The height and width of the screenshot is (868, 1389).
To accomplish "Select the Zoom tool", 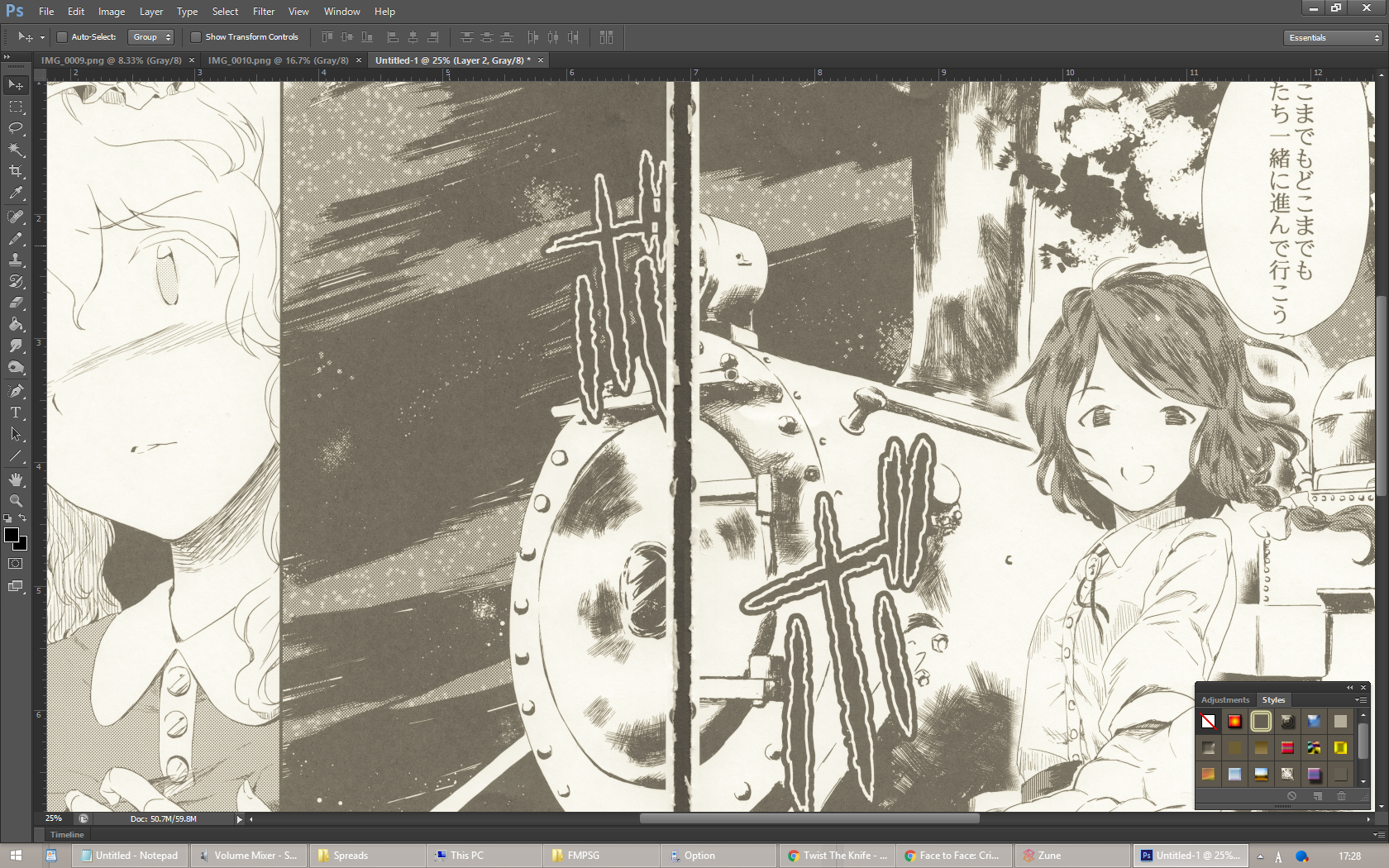I will (x=16, y=501).
